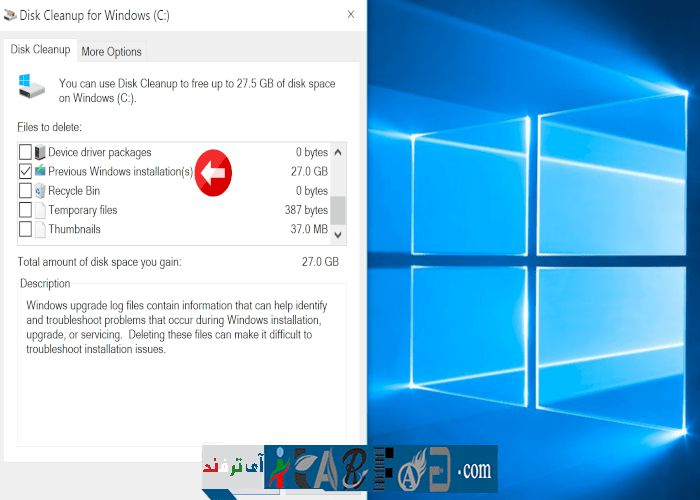The width and height of the screenshot is (700, 500).
Task: Toggle the Thumbnails checkbox
Action: (x=25, y=229)
